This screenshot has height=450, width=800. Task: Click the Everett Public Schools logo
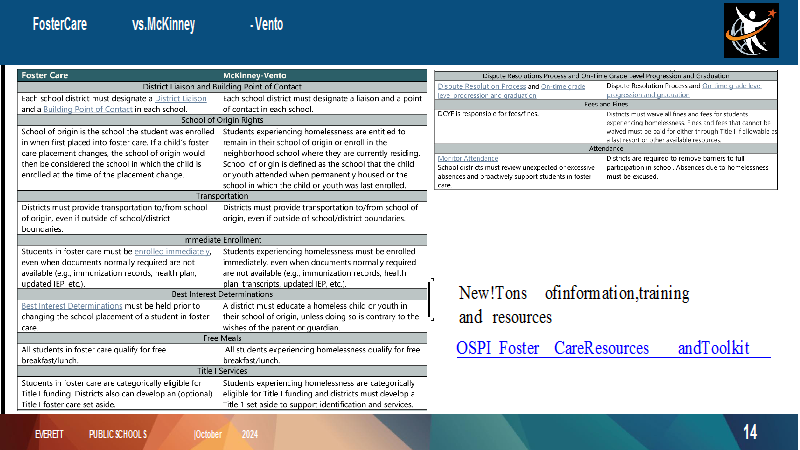pos(751,31)
